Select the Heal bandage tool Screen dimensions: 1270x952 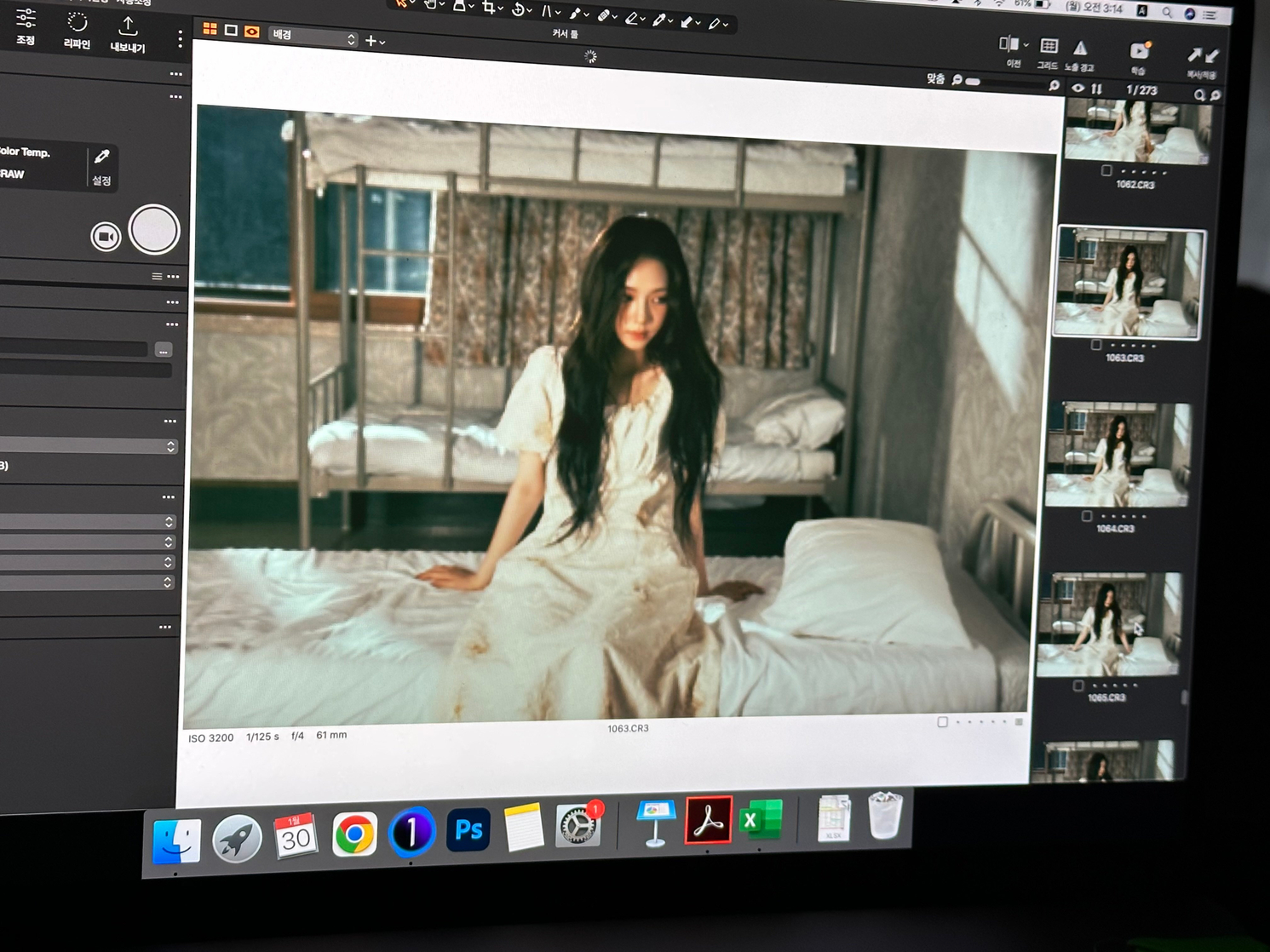pyautogui.click(x=603, y=14)
